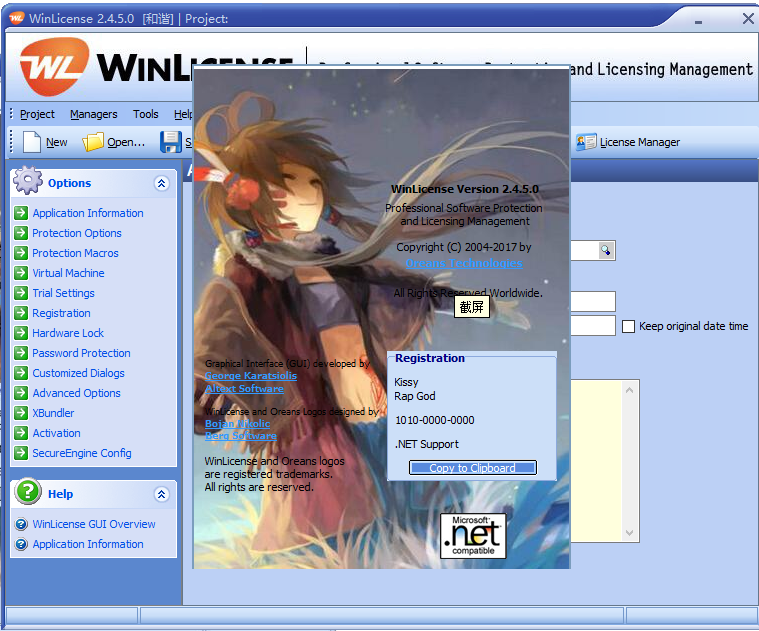Click the green arrow beside Advanced Options
The height and width of the screenshot is (631, 759).
(x=21, y=393)
